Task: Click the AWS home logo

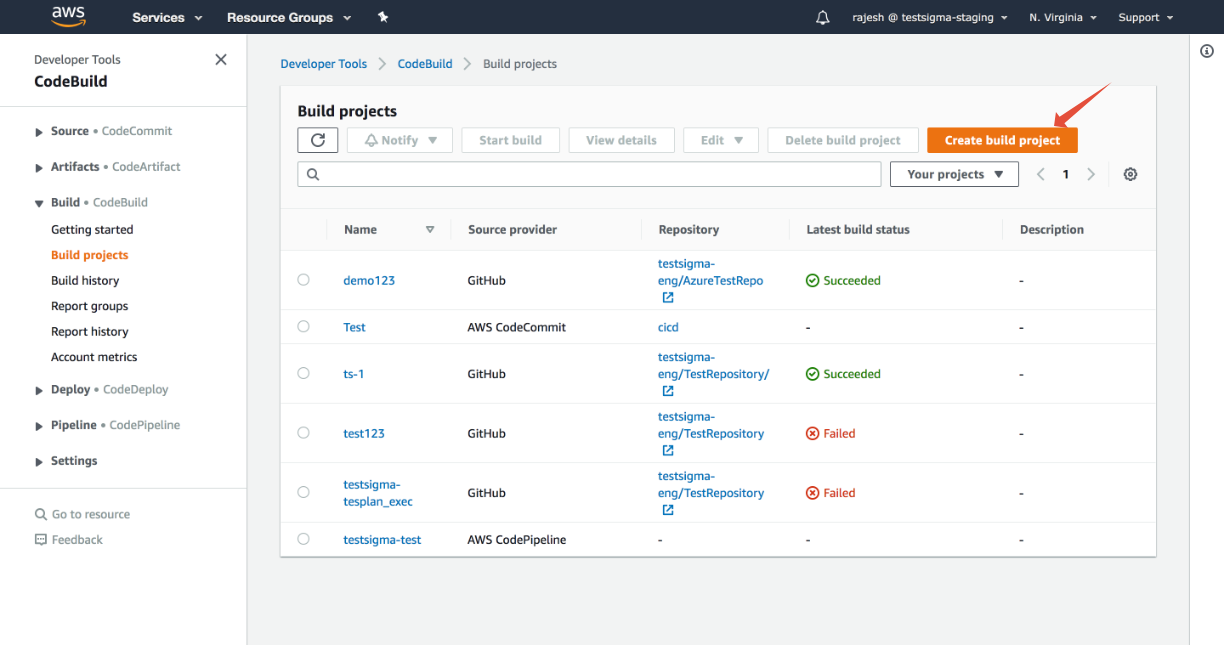Action: coord(68,16)
